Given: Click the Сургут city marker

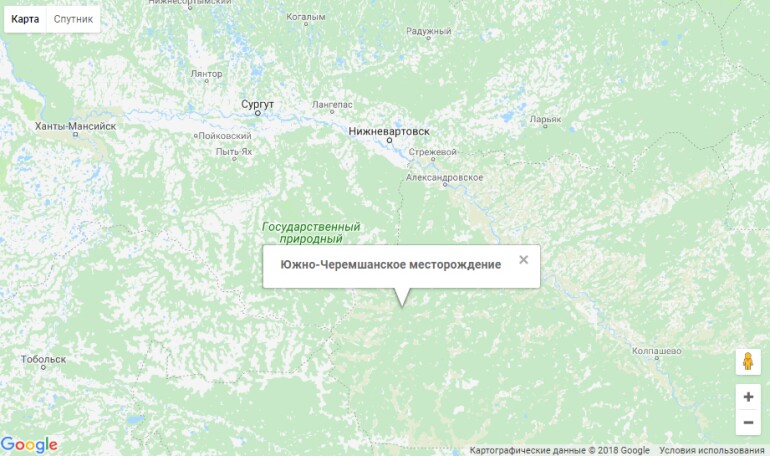Looking at the screenshot, I should pos(258,113).
